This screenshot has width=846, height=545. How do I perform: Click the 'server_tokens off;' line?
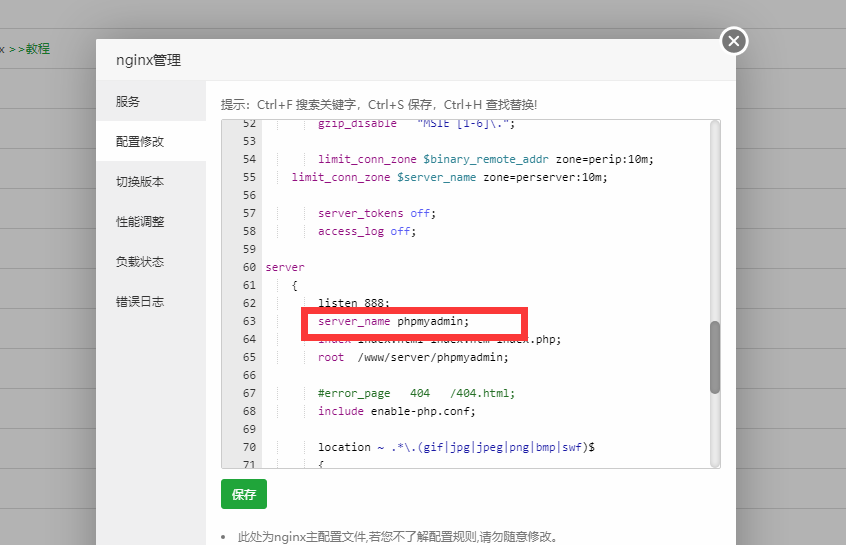pos(377,213)
